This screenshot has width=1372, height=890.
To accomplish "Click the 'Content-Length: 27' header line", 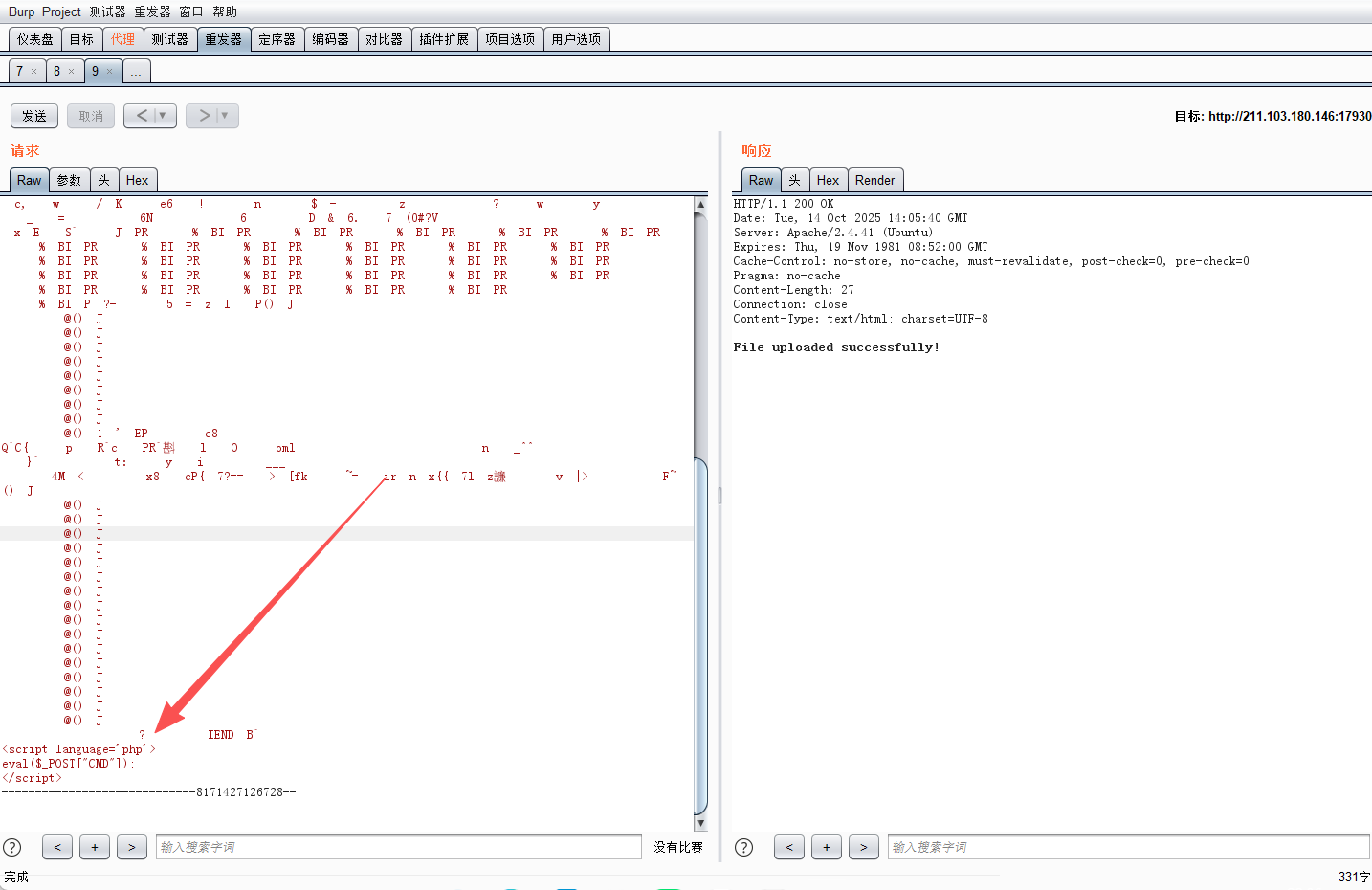I will tap(793, 290).
